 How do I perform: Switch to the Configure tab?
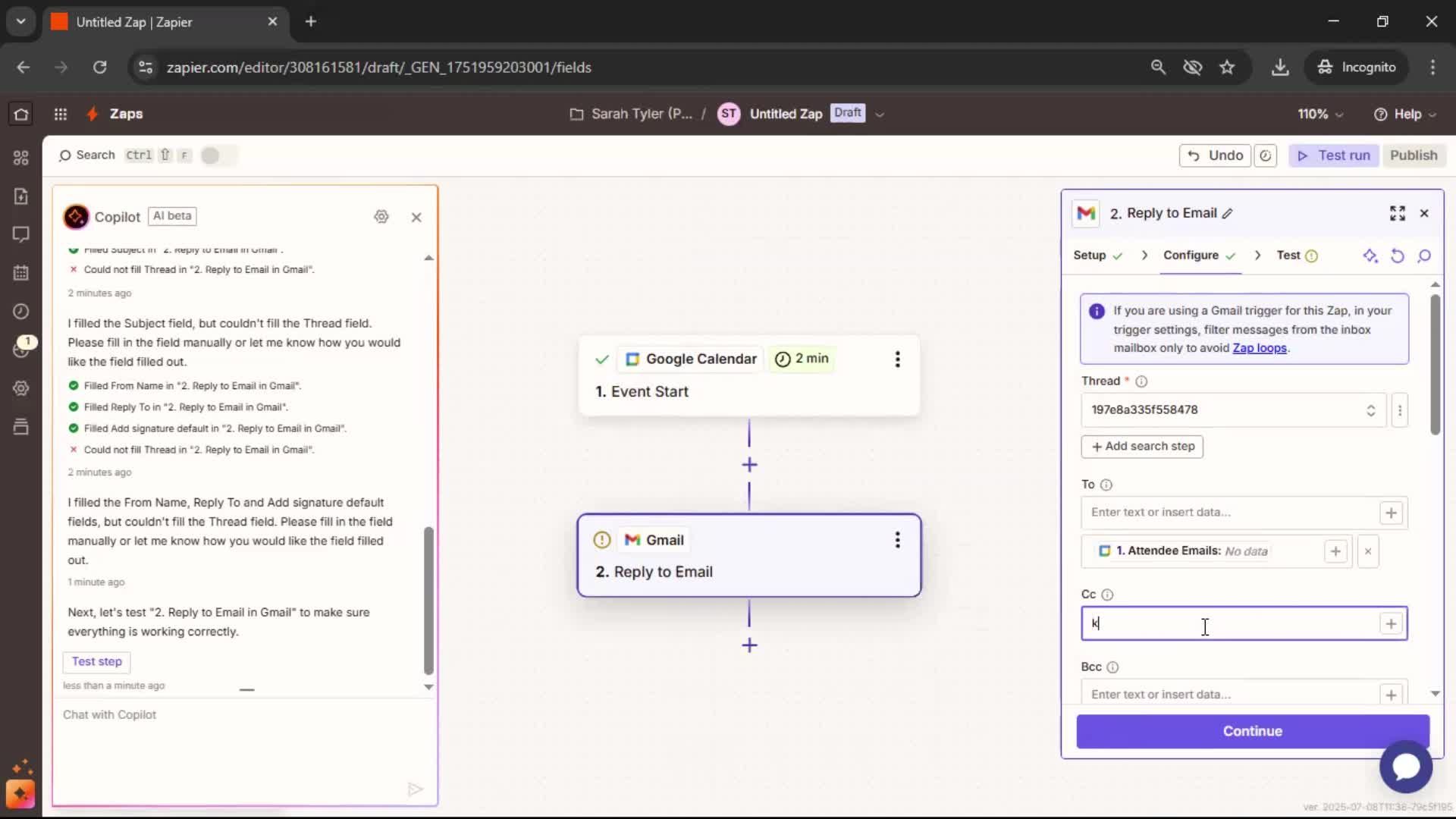pos(1200,256)
